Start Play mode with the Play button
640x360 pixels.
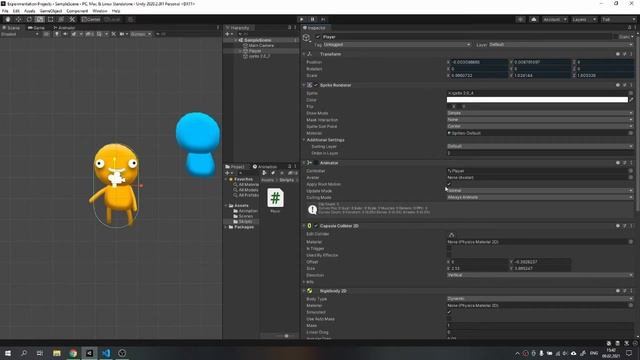302,19
